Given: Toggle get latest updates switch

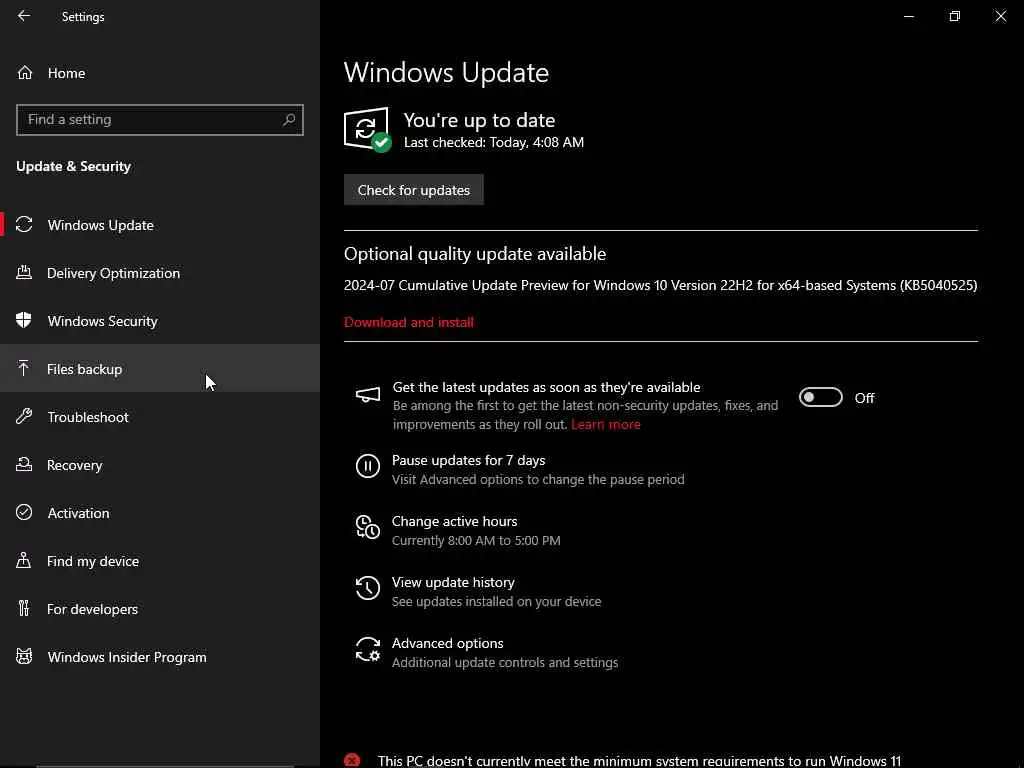Looking at the screenshot, I should (x=821, y=397).
